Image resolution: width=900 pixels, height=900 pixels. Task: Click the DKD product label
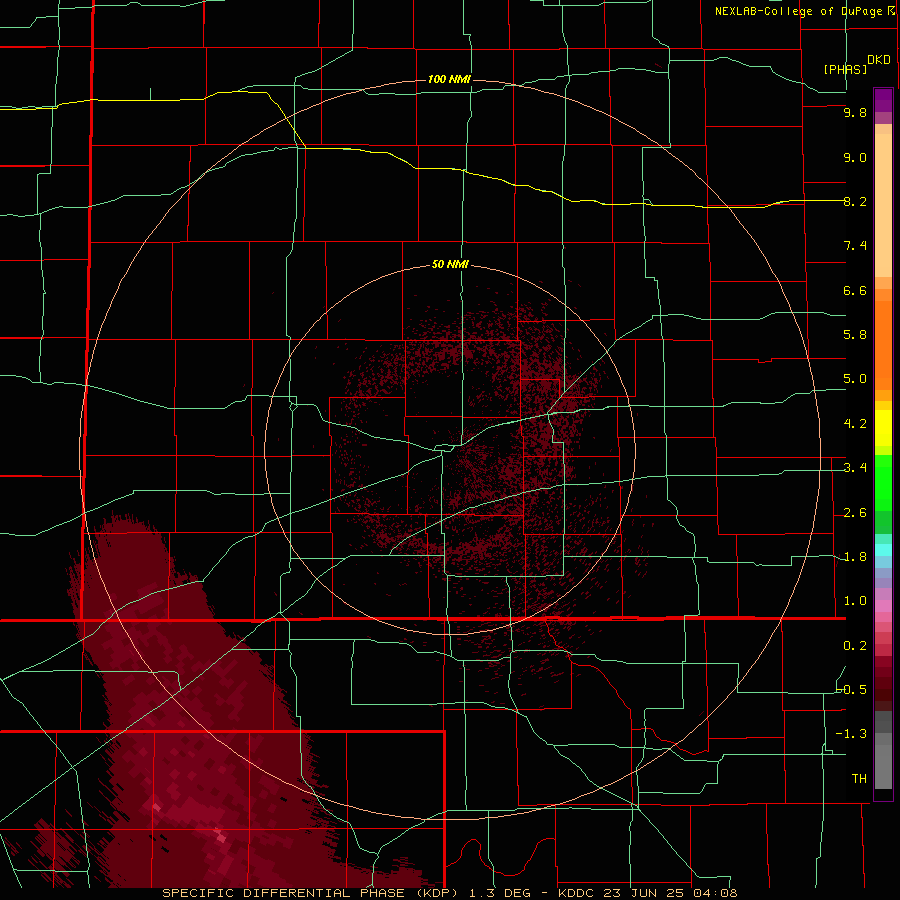pos(878,60)
